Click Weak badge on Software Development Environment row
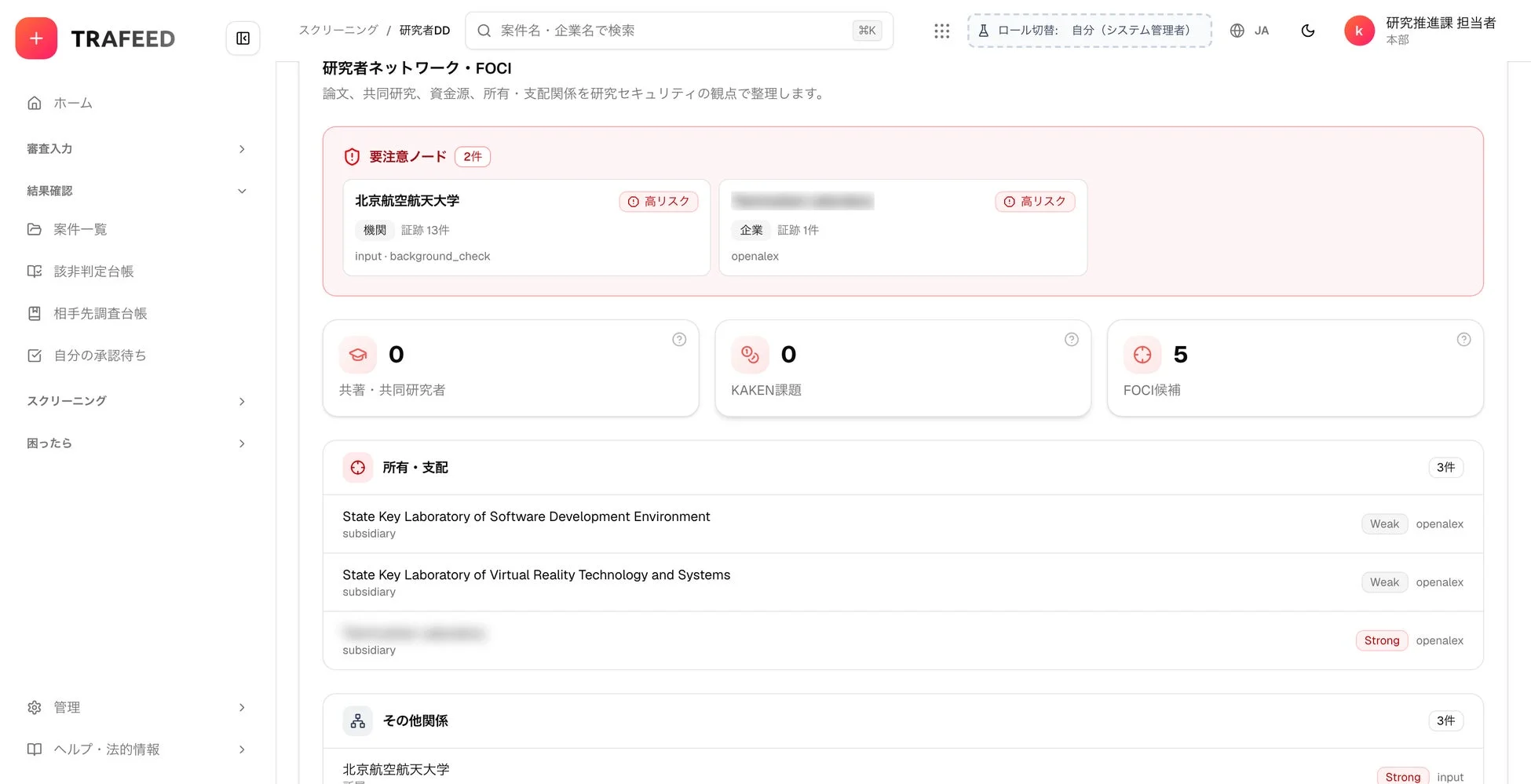This screenshot has height=784, width=1531. (1384, 524)
